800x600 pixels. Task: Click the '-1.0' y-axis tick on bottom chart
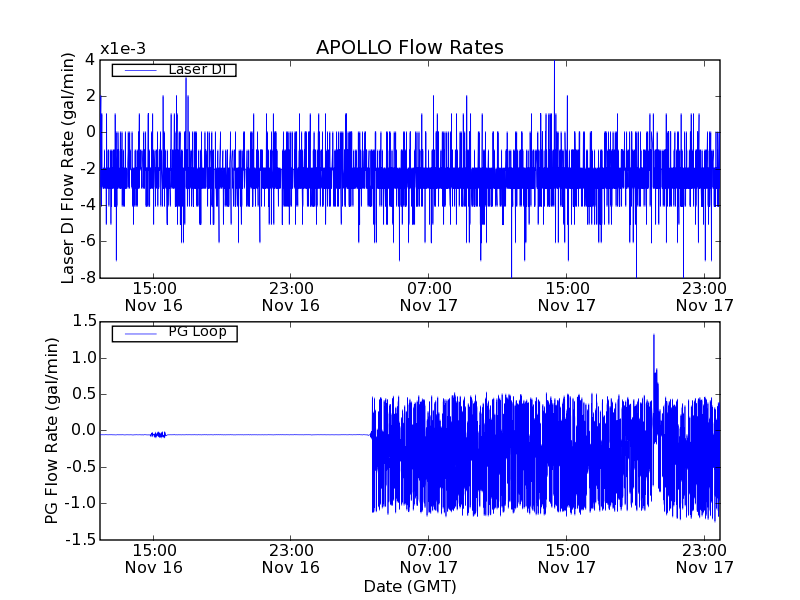81,503
